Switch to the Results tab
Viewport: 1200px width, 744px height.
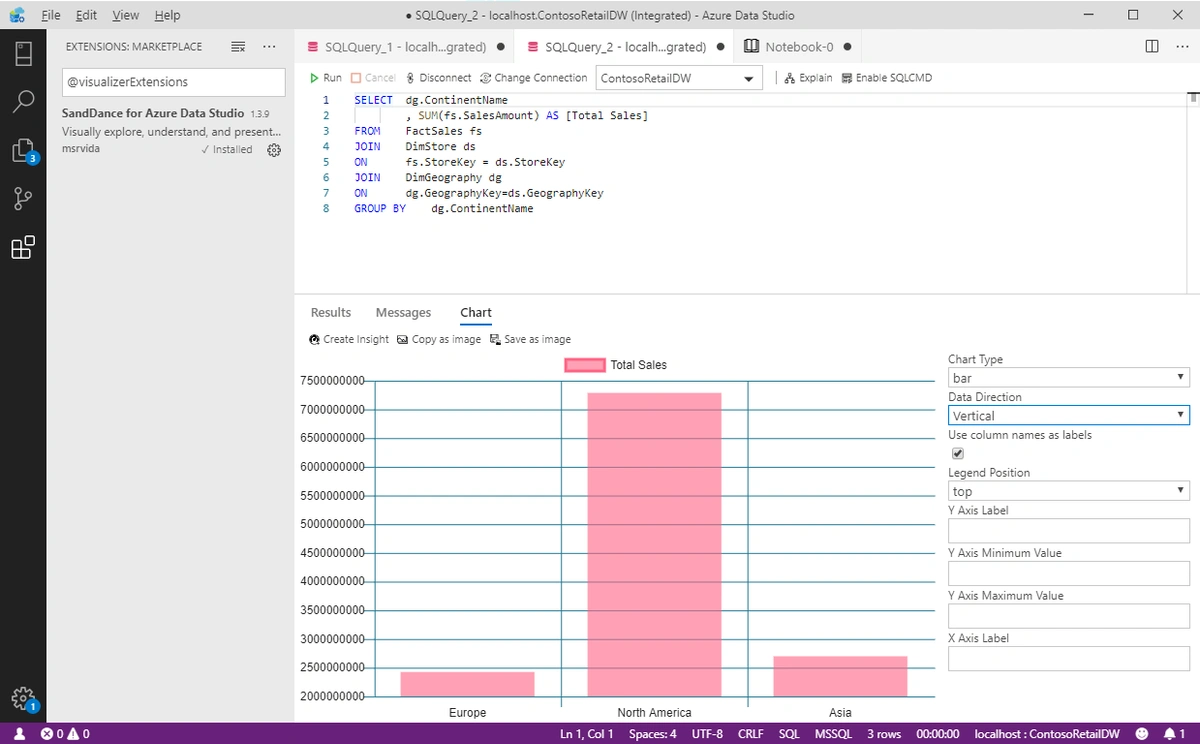tap(331, 313)
